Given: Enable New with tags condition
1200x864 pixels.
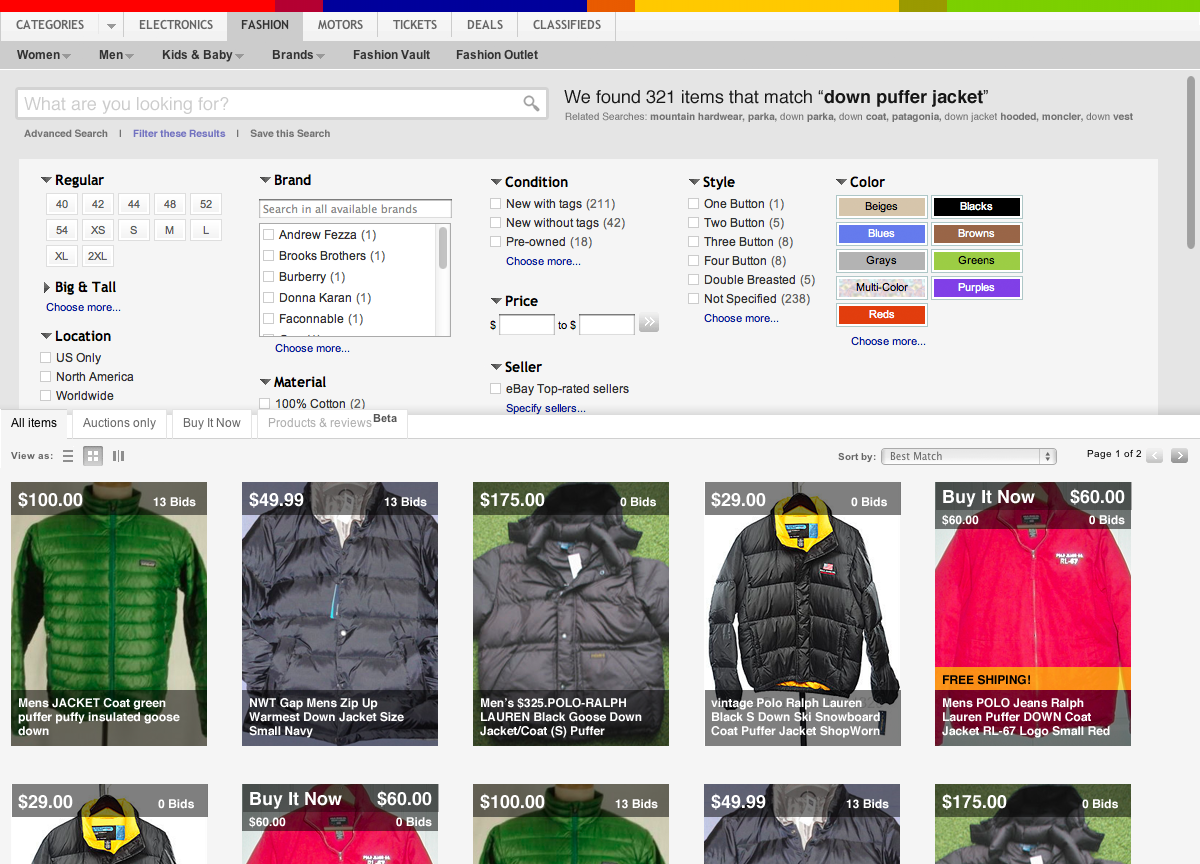Looking at the screenshot, I should pyautogui.click(x=496, y=204).
